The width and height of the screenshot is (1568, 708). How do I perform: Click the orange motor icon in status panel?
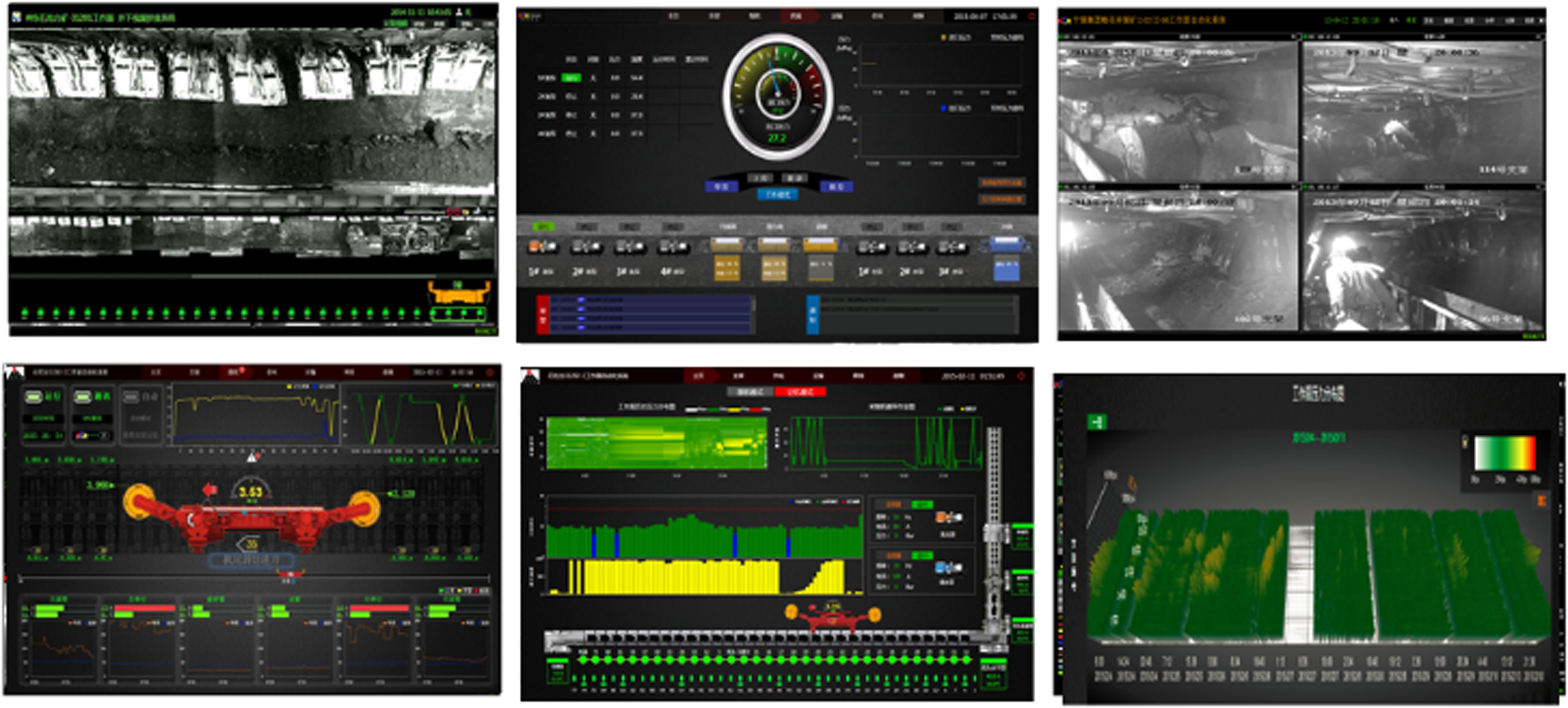pyautogui.click(x=948, y=518)
